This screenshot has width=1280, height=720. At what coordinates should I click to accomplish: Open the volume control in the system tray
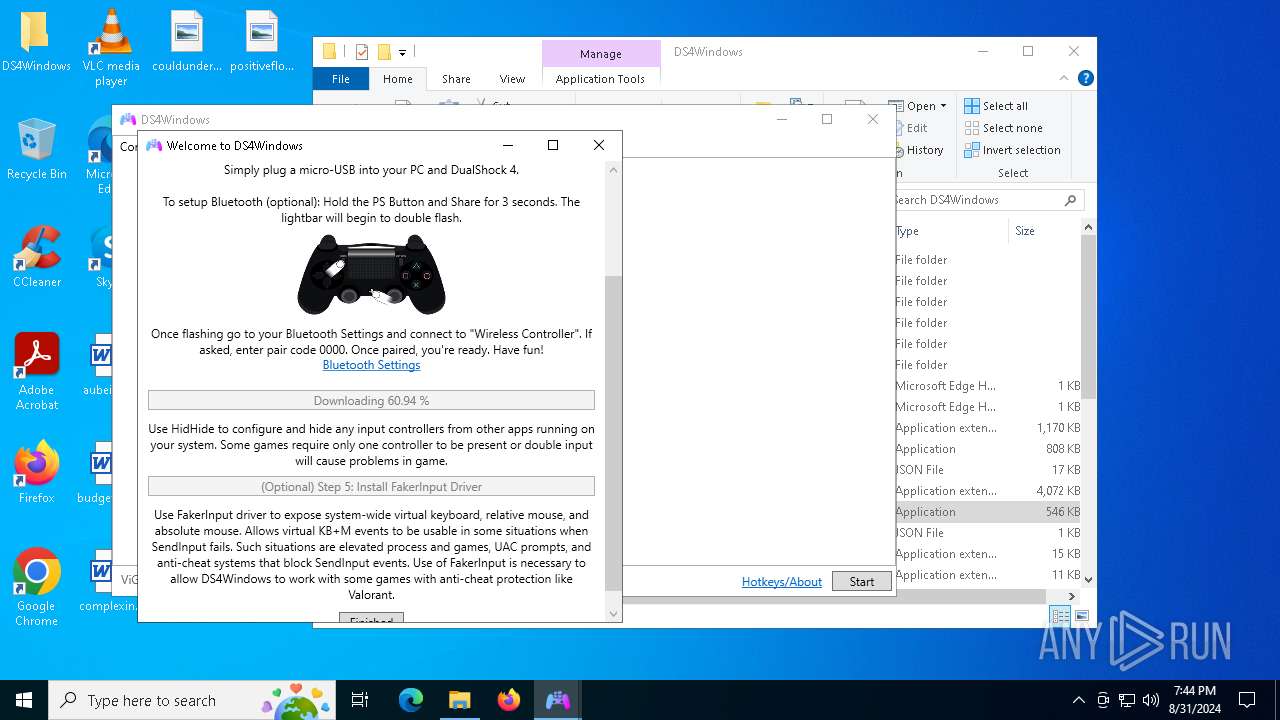click(1151, 700)
